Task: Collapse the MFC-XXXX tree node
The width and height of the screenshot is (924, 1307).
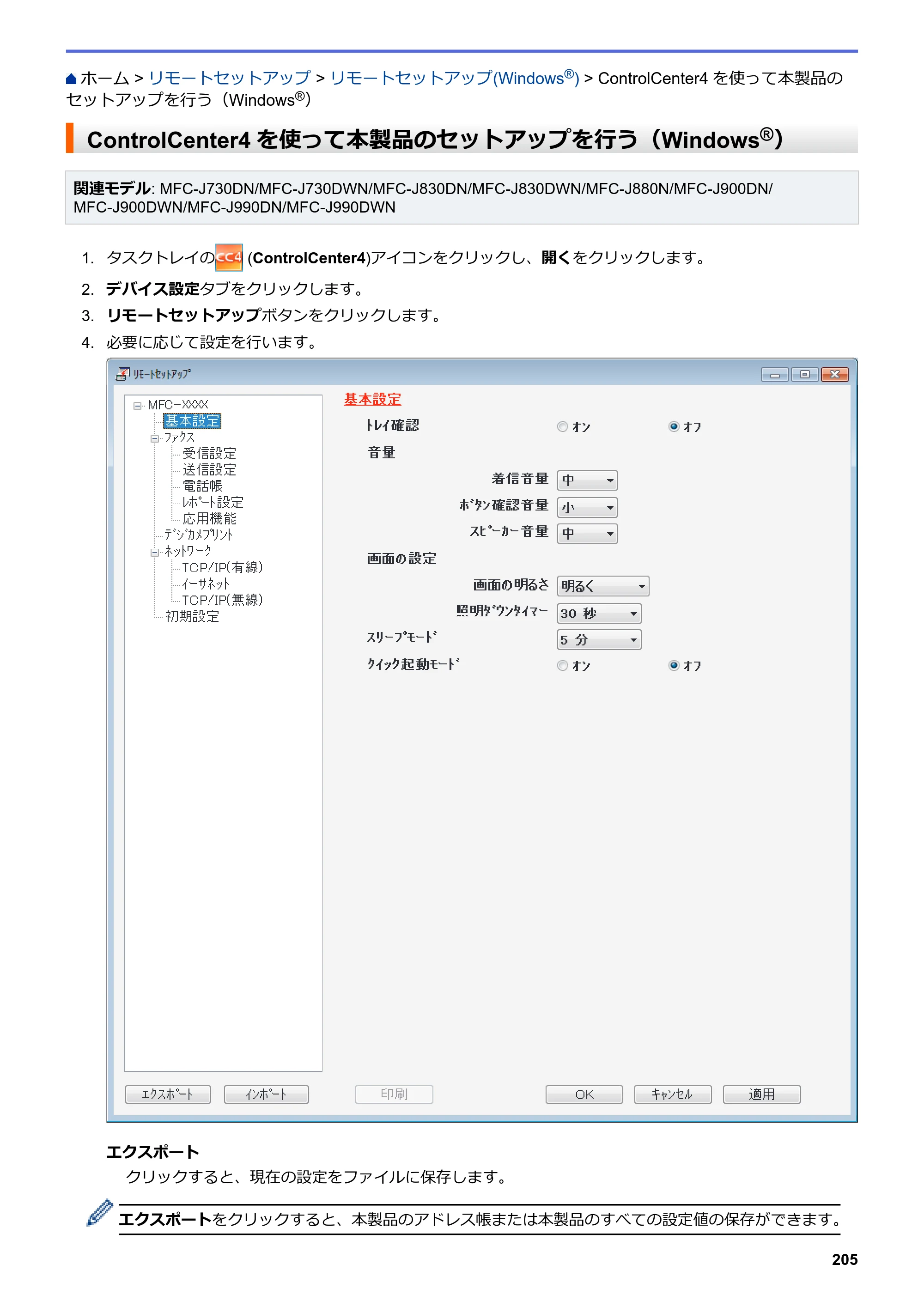Action: (x=137, y=406)
